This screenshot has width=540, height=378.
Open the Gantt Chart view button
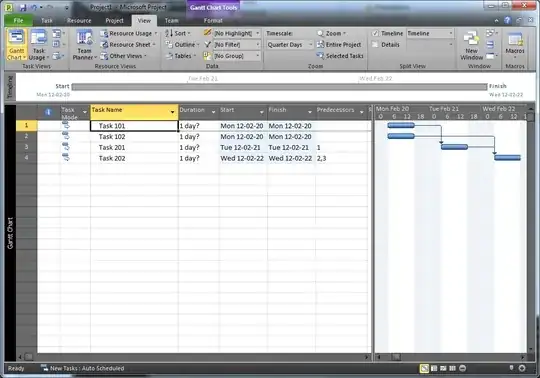coord(16,45)
